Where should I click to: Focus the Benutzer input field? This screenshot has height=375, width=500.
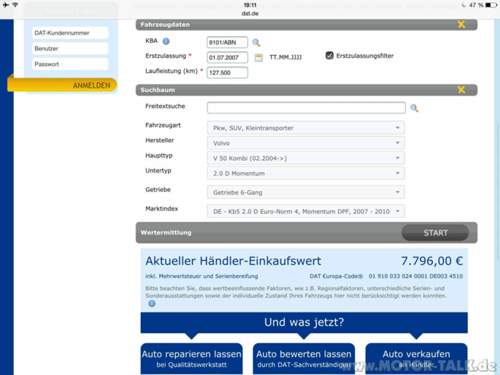point(70,49)
